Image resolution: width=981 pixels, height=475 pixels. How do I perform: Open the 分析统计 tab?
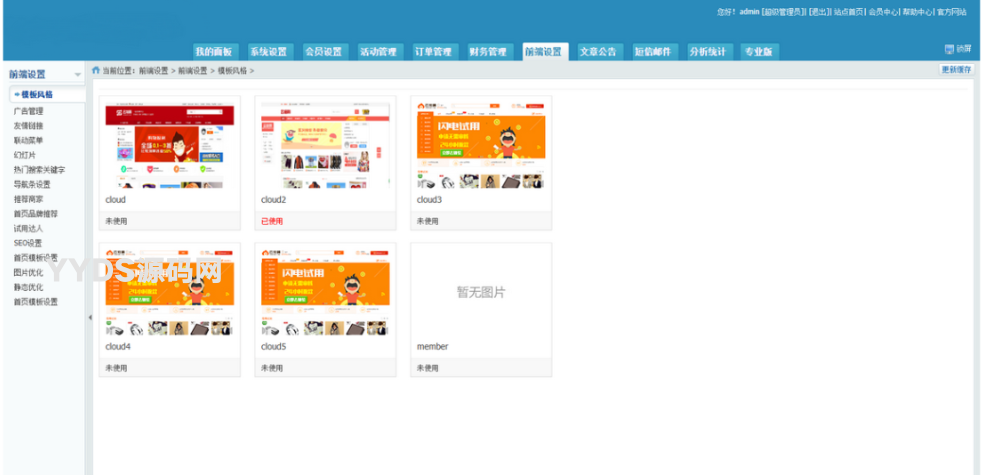708,52
